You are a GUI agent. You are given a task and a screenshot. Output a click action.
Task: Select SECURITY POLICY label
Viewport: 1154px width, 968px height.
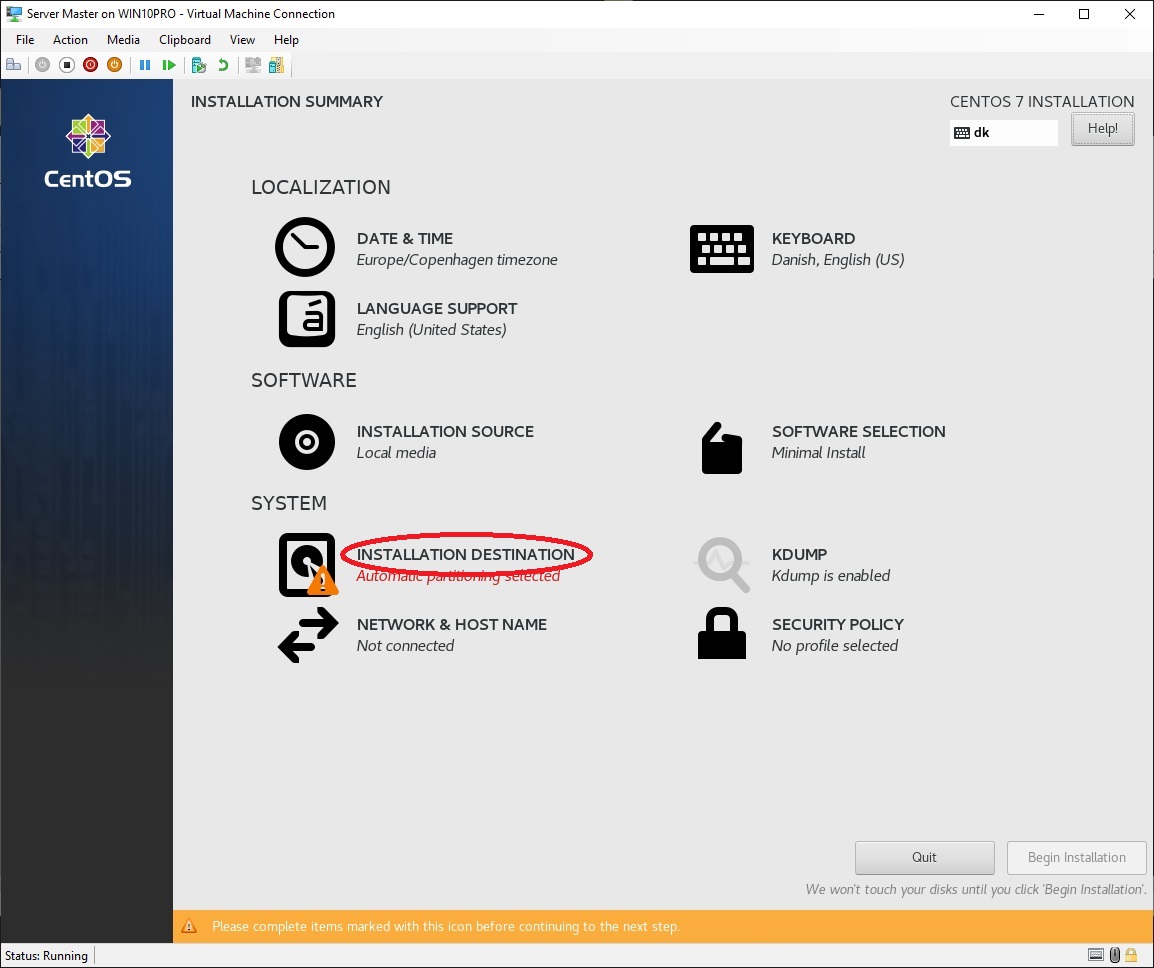[x=838, y=624]
